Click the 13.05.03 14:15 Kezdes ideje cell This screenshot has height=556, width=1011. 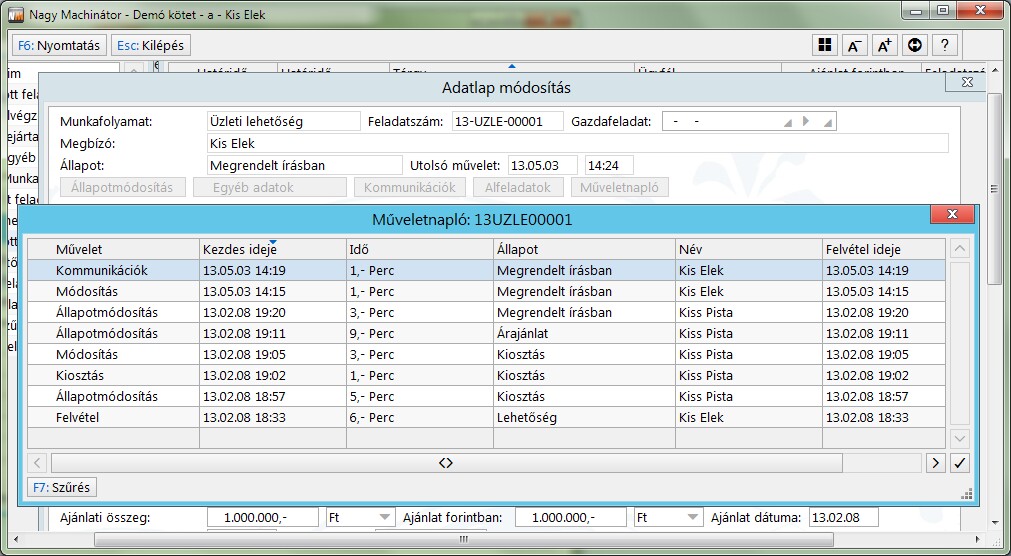tap(273, 292)
